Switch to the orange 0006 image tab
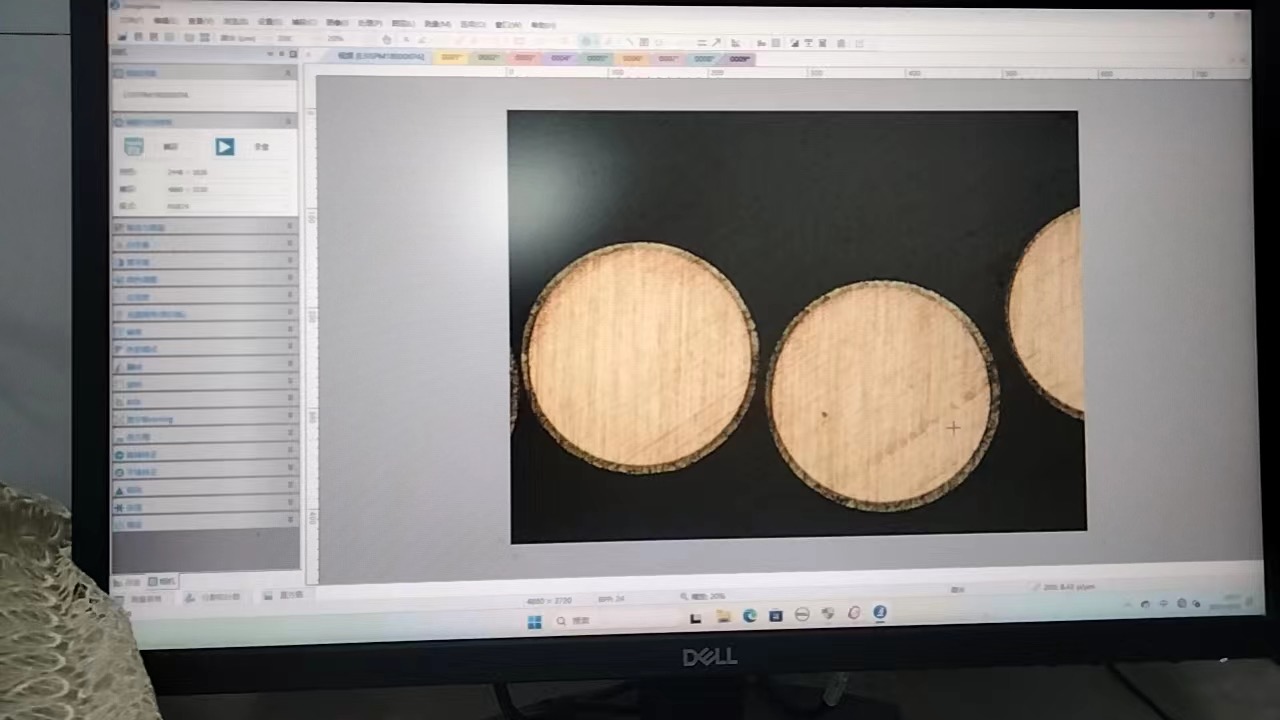Viewport: 1280px width, 720px height. click(x=632, y=59)
